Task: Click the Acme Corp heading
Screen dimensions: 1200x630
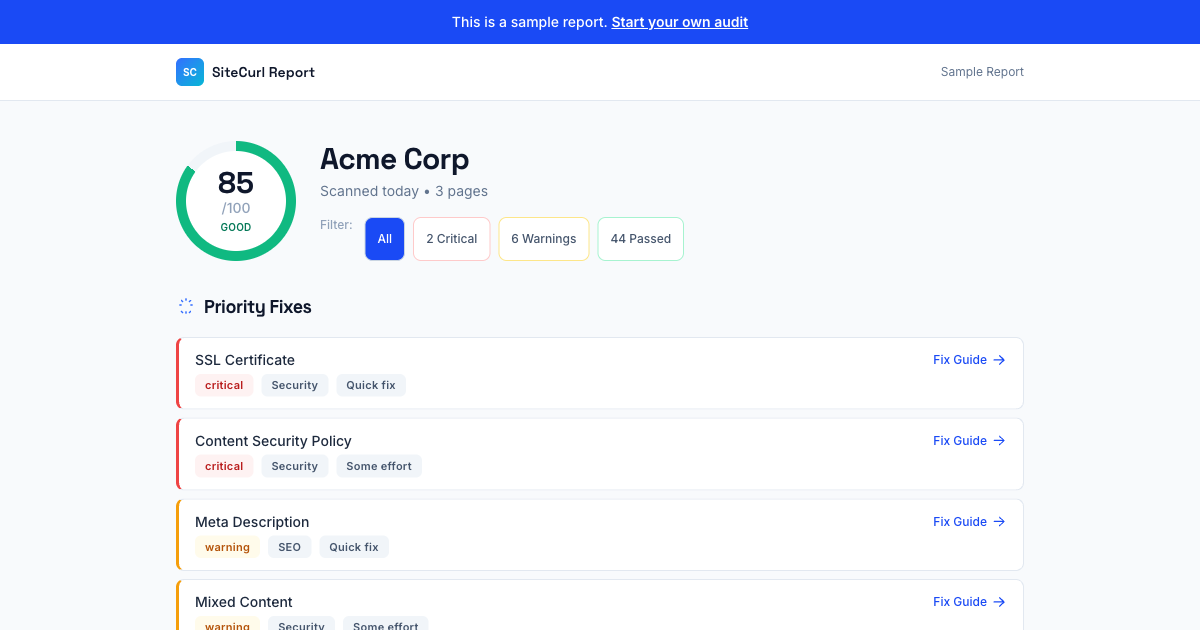Action: tap(394, 159)
